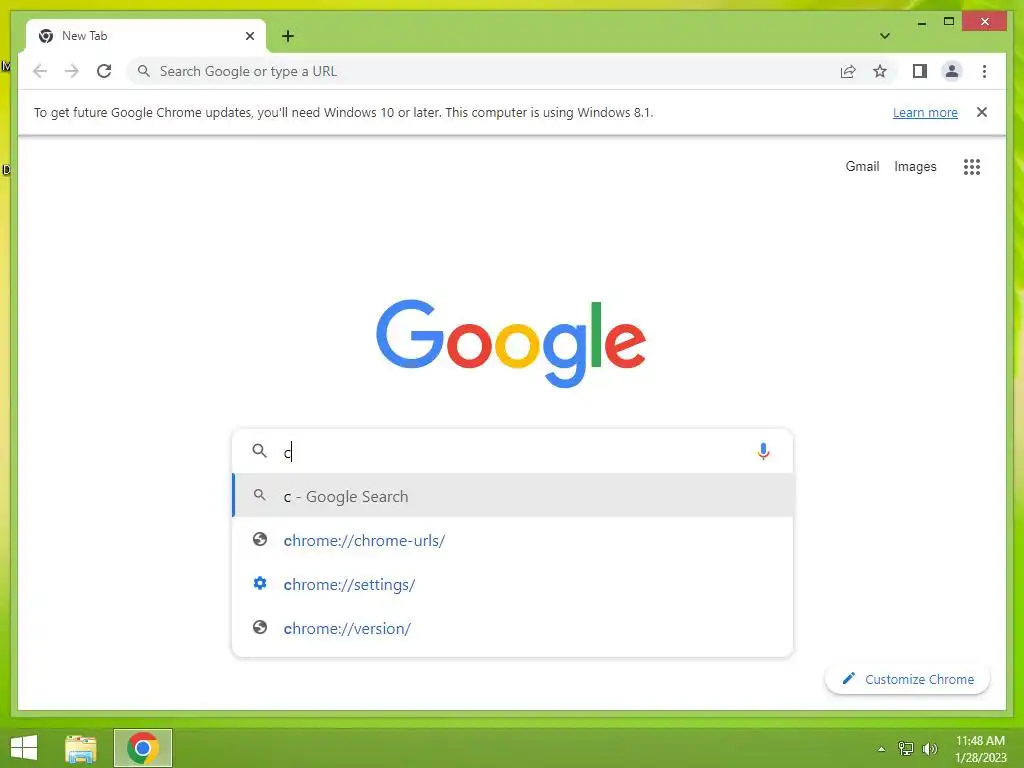Click the globe icon beside chrome://chrome-urls/
The image size is (1024, 768).
click(260, 539)
